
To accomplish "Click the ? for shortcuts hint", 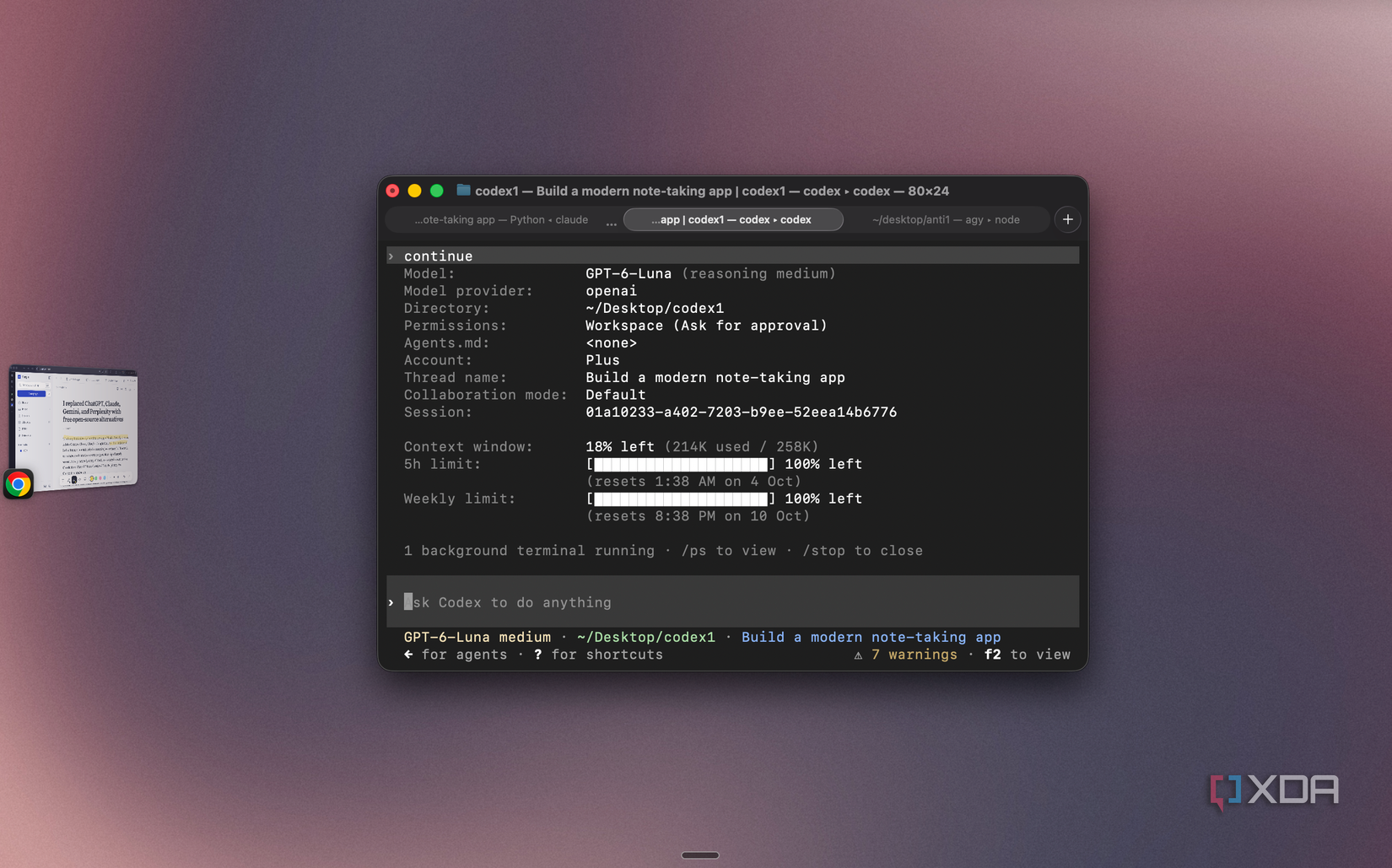I will point(598,655).
